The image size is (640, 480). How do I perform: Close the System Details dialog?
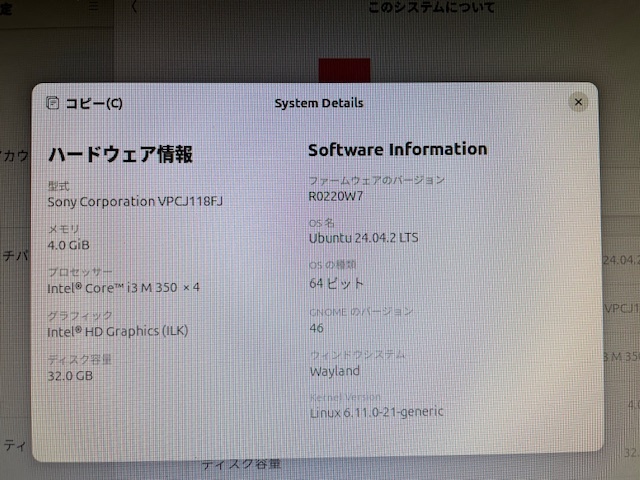[578, 102]
